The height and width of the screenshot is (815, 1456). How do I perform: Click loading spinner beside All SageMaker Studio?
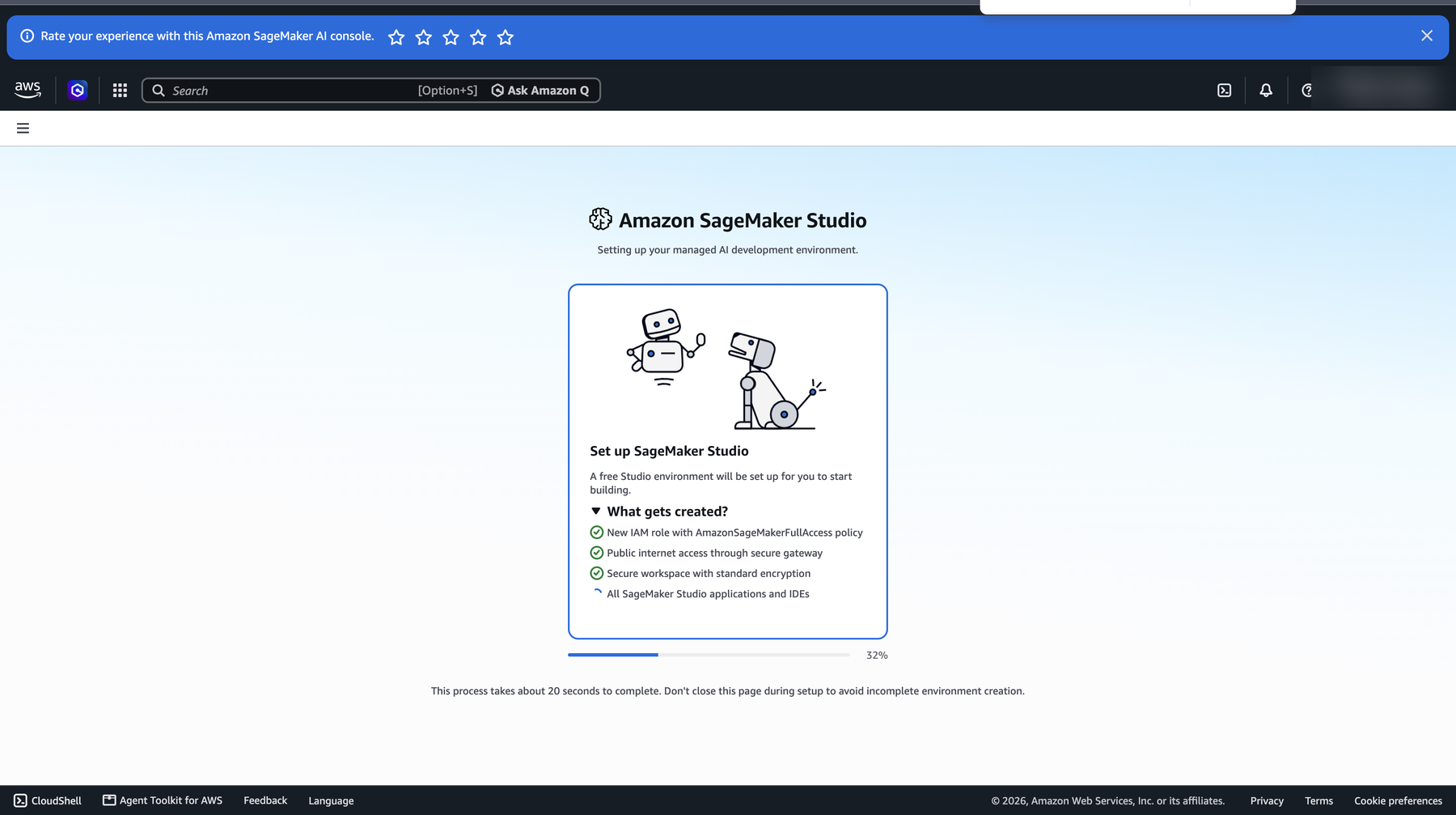click(596, 594)
